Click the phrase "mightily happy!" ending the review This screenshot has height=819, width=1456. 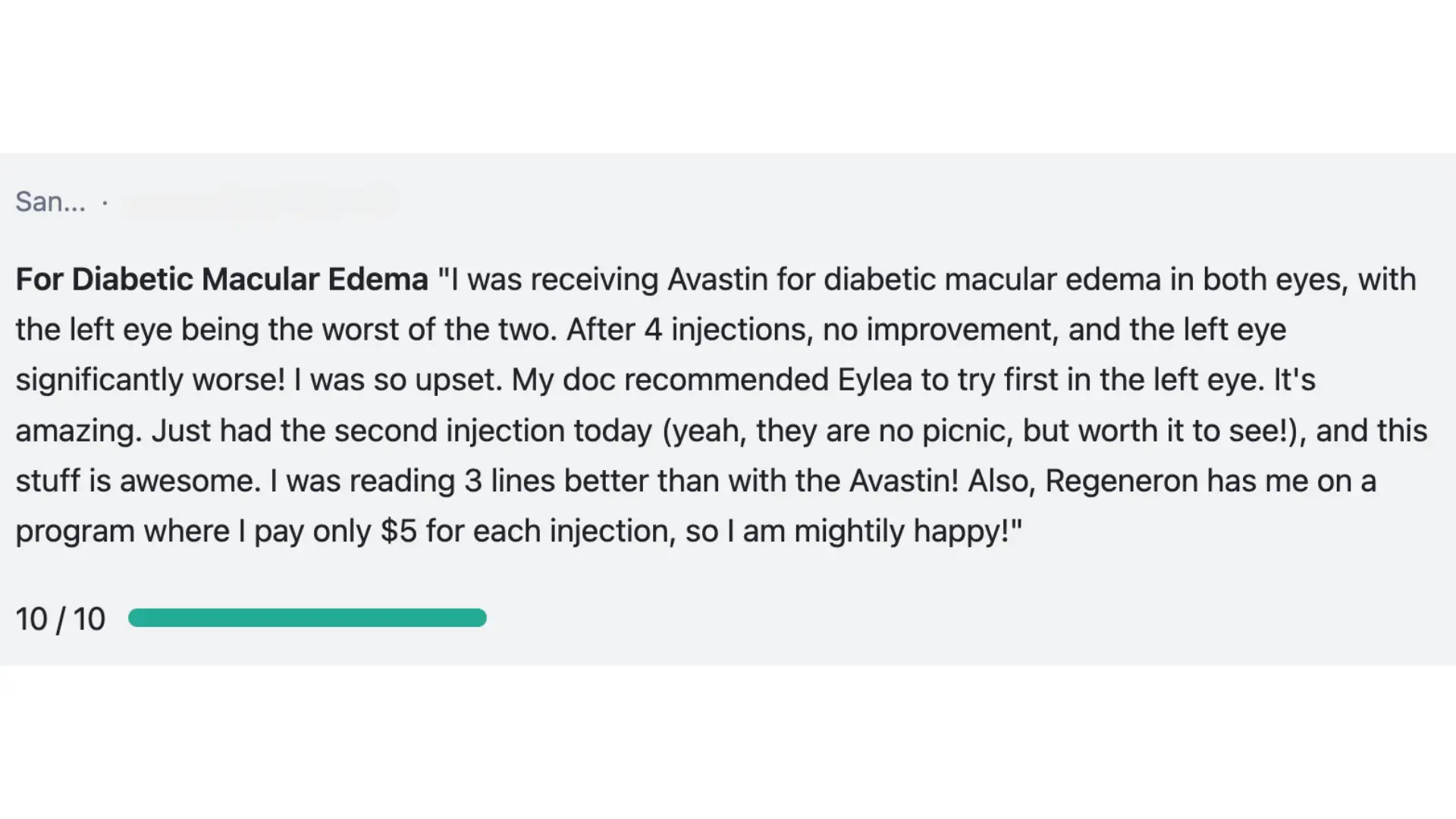point(908,532)
